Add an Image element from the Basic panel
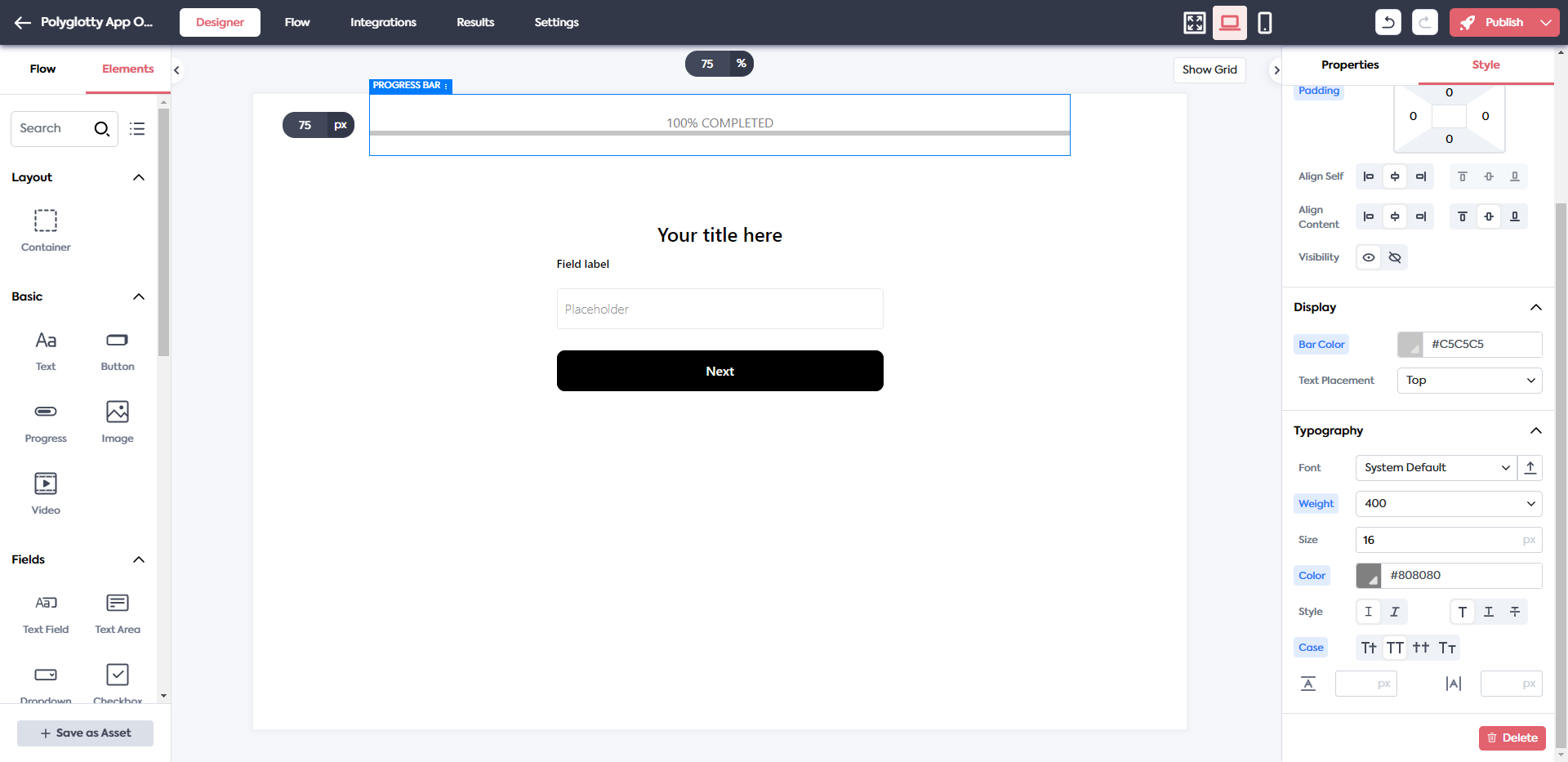The height and width of the screenshot is (762, 1568). coord(117,421)
